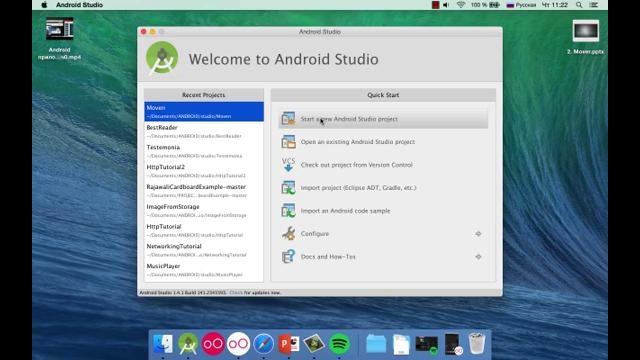
Task: Open the Android Studio application menu
Action: pyautogui.click(x=79, y=5)
